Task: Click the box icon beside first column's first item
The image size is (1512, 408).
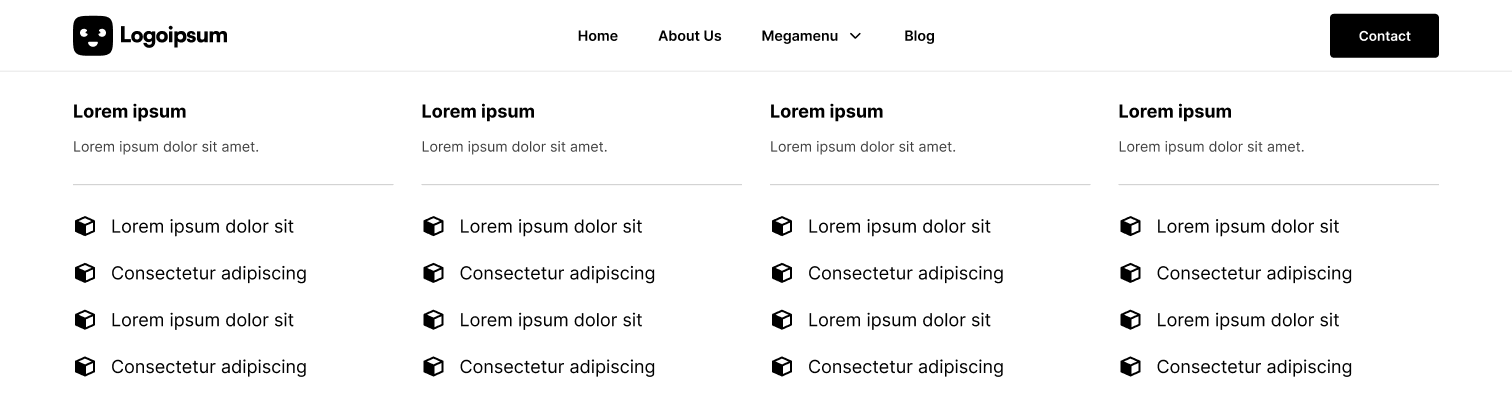Action: click(x=85, y=226)
